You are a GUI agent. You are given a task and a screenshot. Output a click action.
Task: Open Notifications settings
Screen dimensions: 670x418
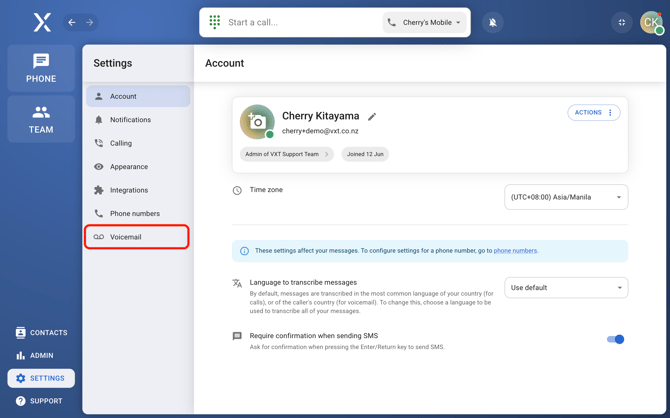137,120
